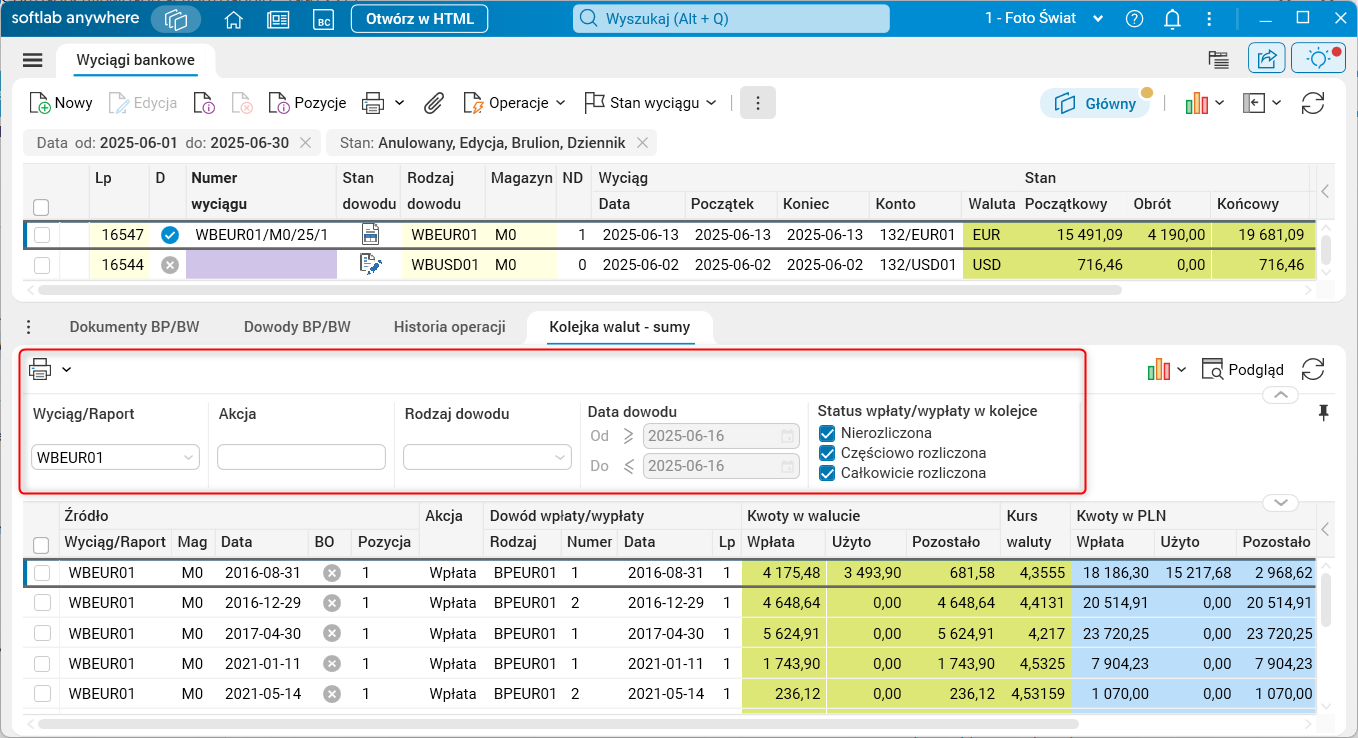
Task: Toggle the light bulb theme icon
Action: [1318, 59]
